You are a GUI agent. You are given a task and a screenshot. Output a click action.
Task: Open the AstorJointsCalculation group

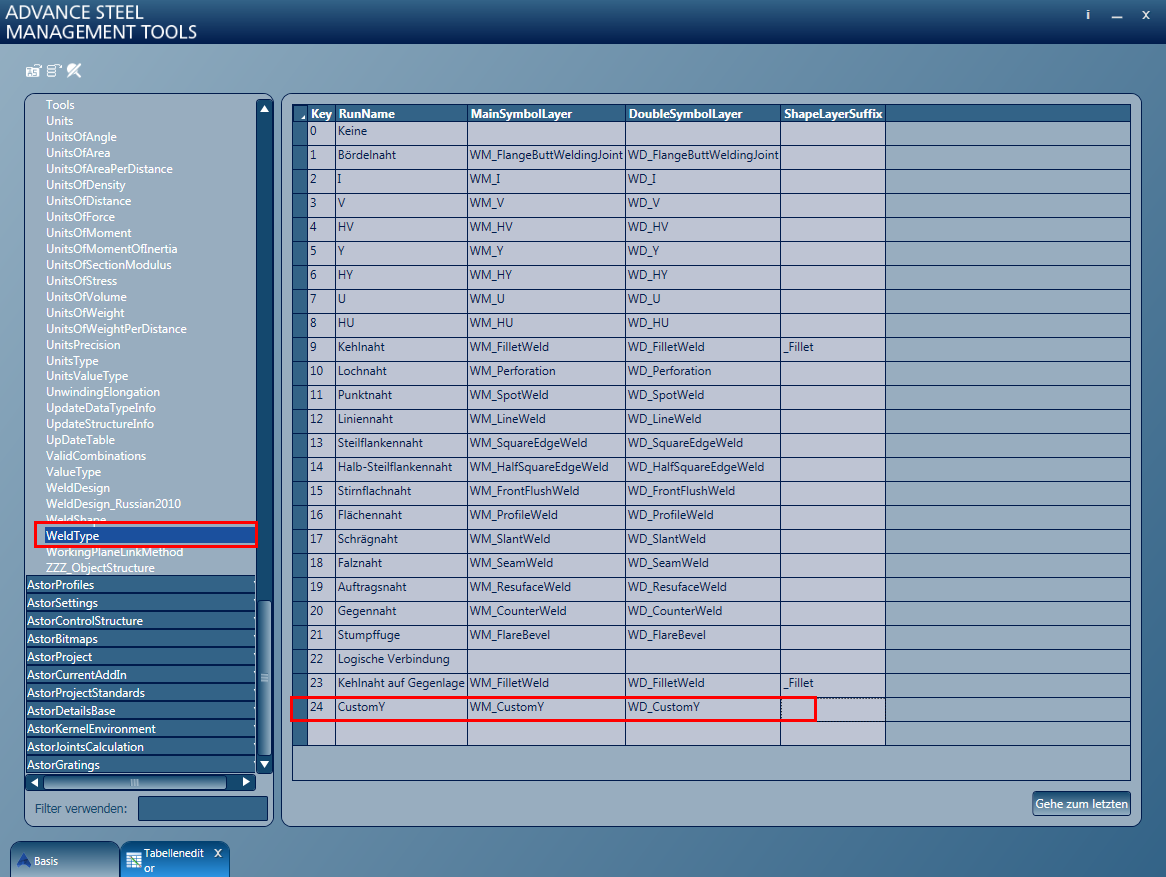point(141,747)
